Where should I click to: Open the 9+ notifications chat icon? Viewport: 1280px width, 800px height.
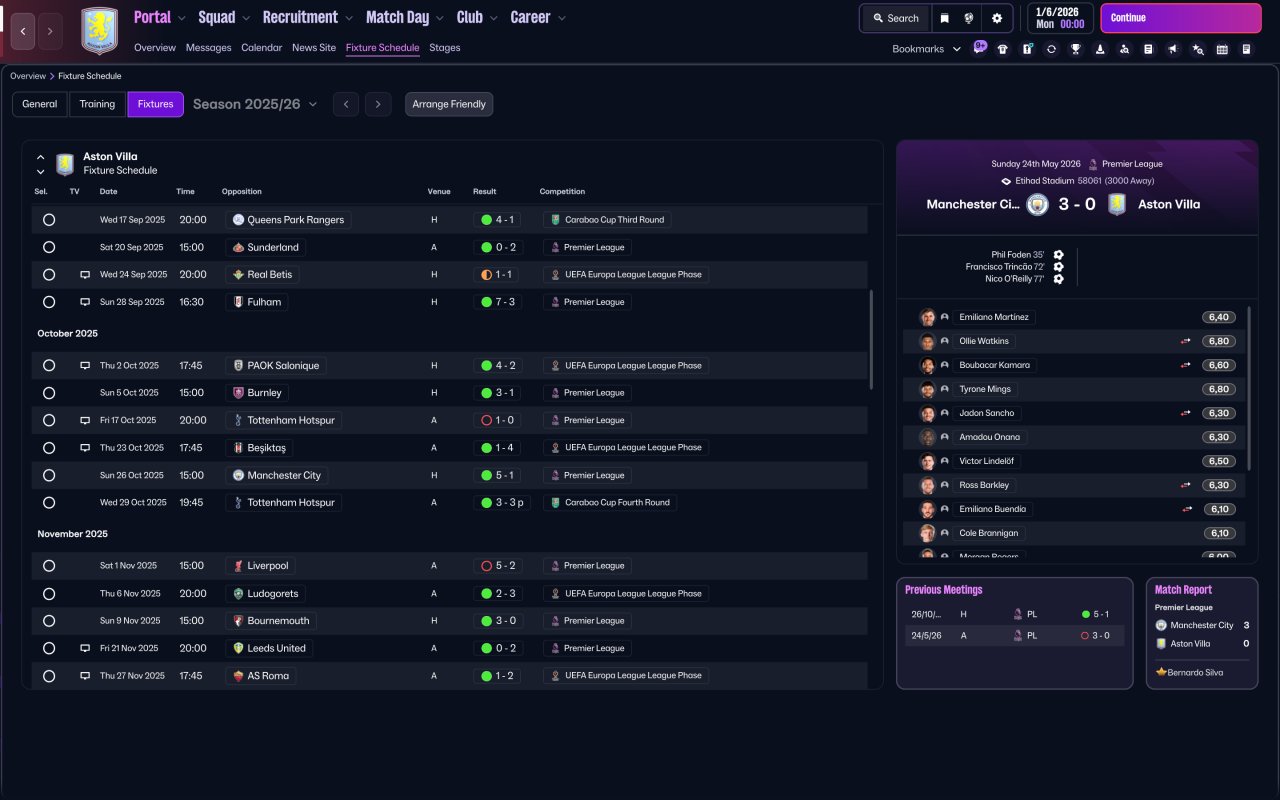pyautogui.click(x=979, y=48)
